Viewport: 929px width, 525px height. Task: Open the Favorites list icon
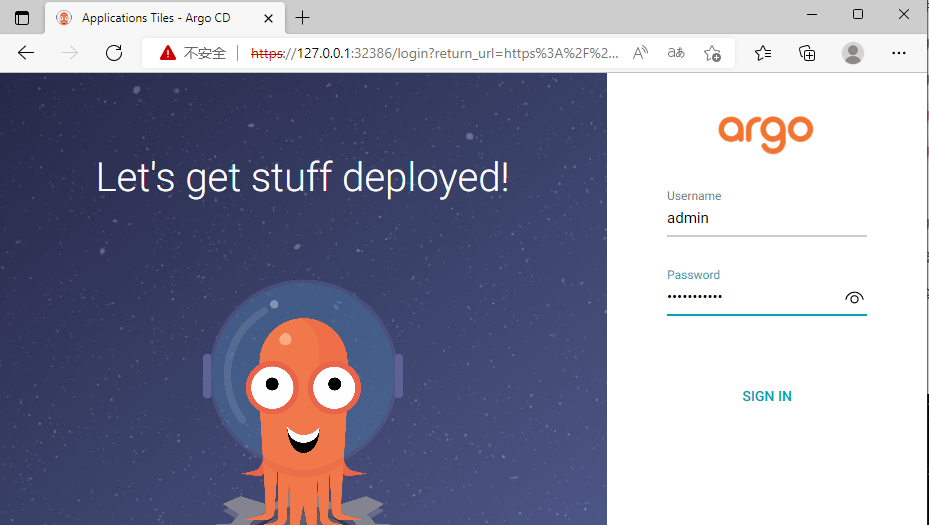tap(763, 53)
